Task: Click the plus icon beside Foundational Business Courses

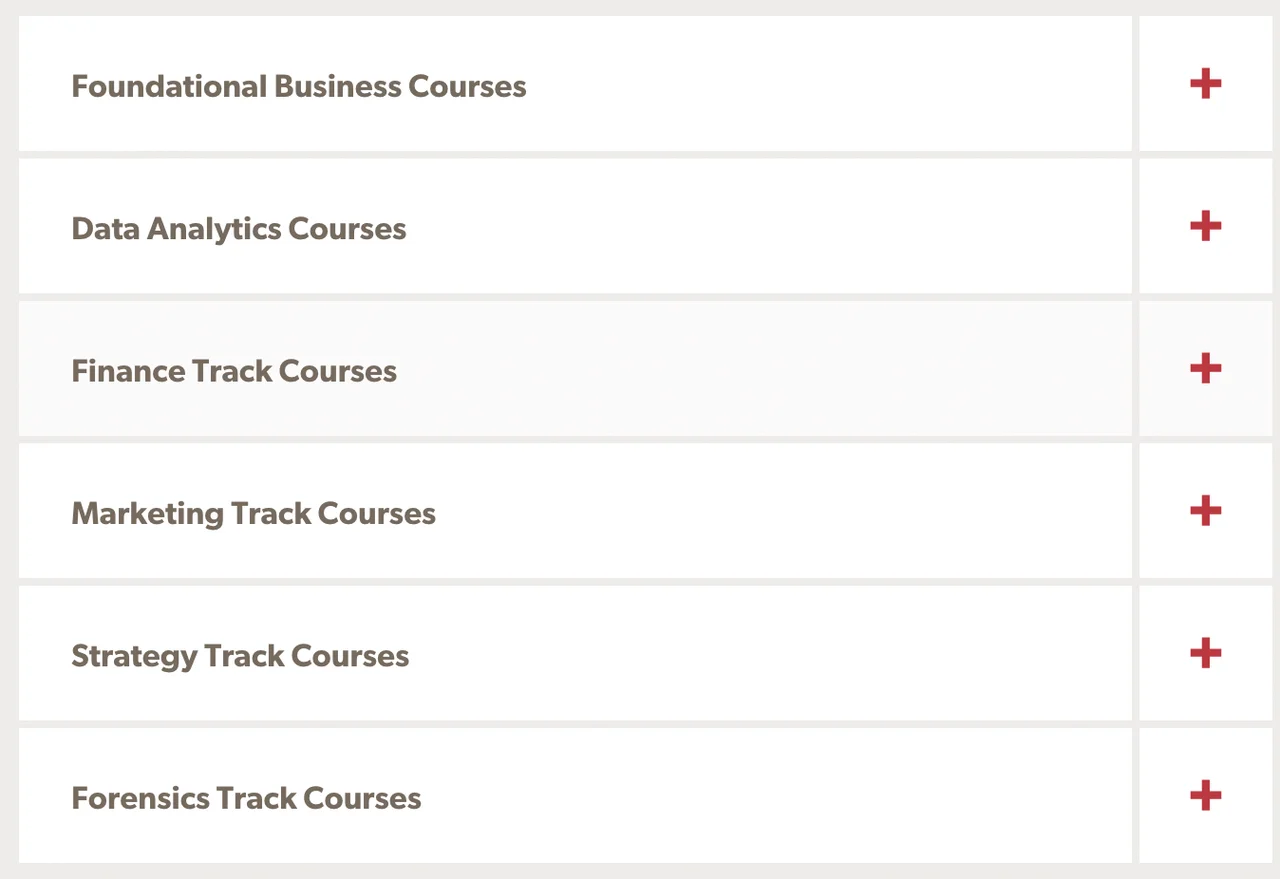Action: (1205, 84)
